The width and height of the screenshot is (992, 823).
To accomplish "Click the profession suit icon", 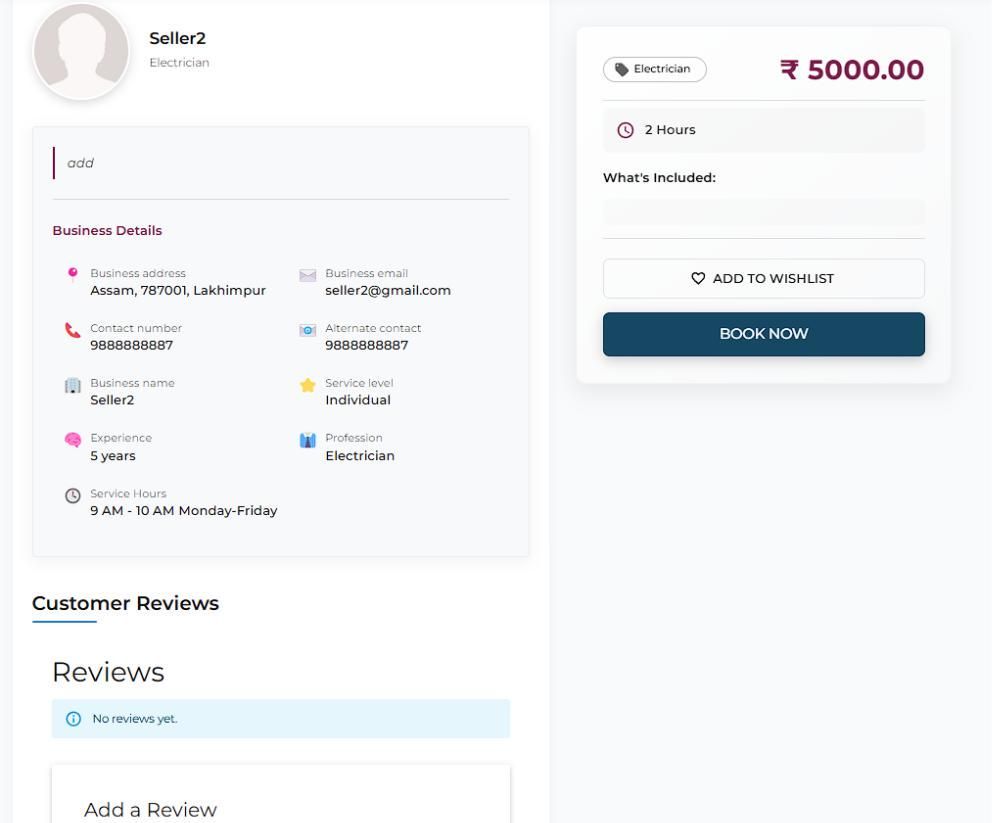I will 308,441.
